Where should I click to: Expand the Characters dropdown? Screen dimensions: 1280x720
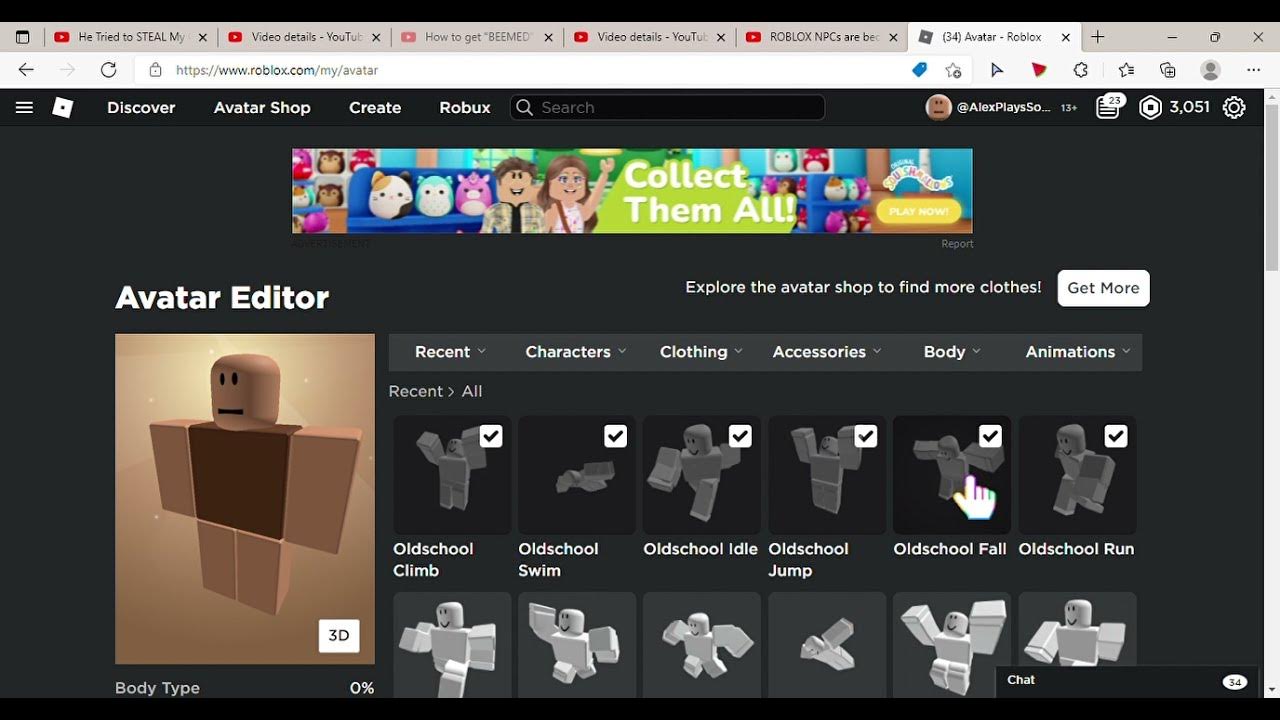point(576,352)
